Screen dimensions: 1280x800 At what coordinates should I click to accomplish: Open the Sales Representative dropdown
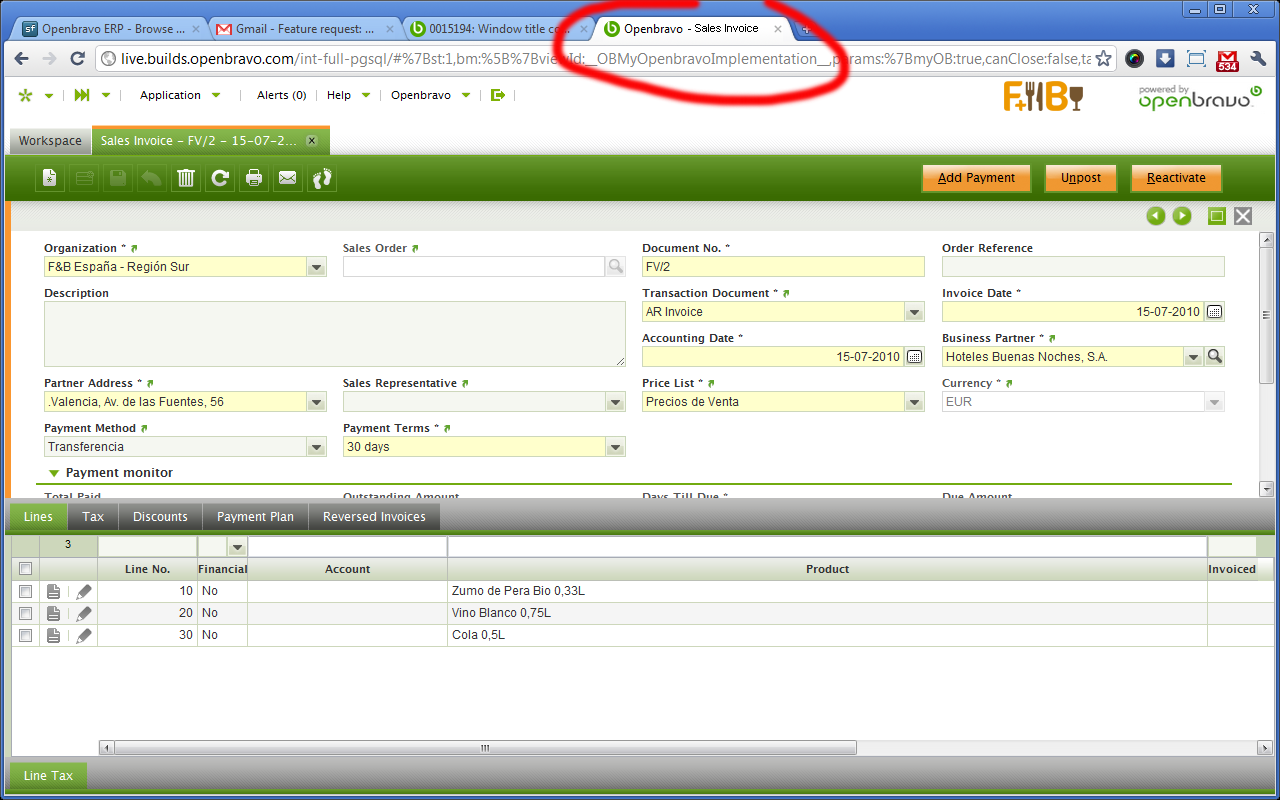[x=615, y=402]
